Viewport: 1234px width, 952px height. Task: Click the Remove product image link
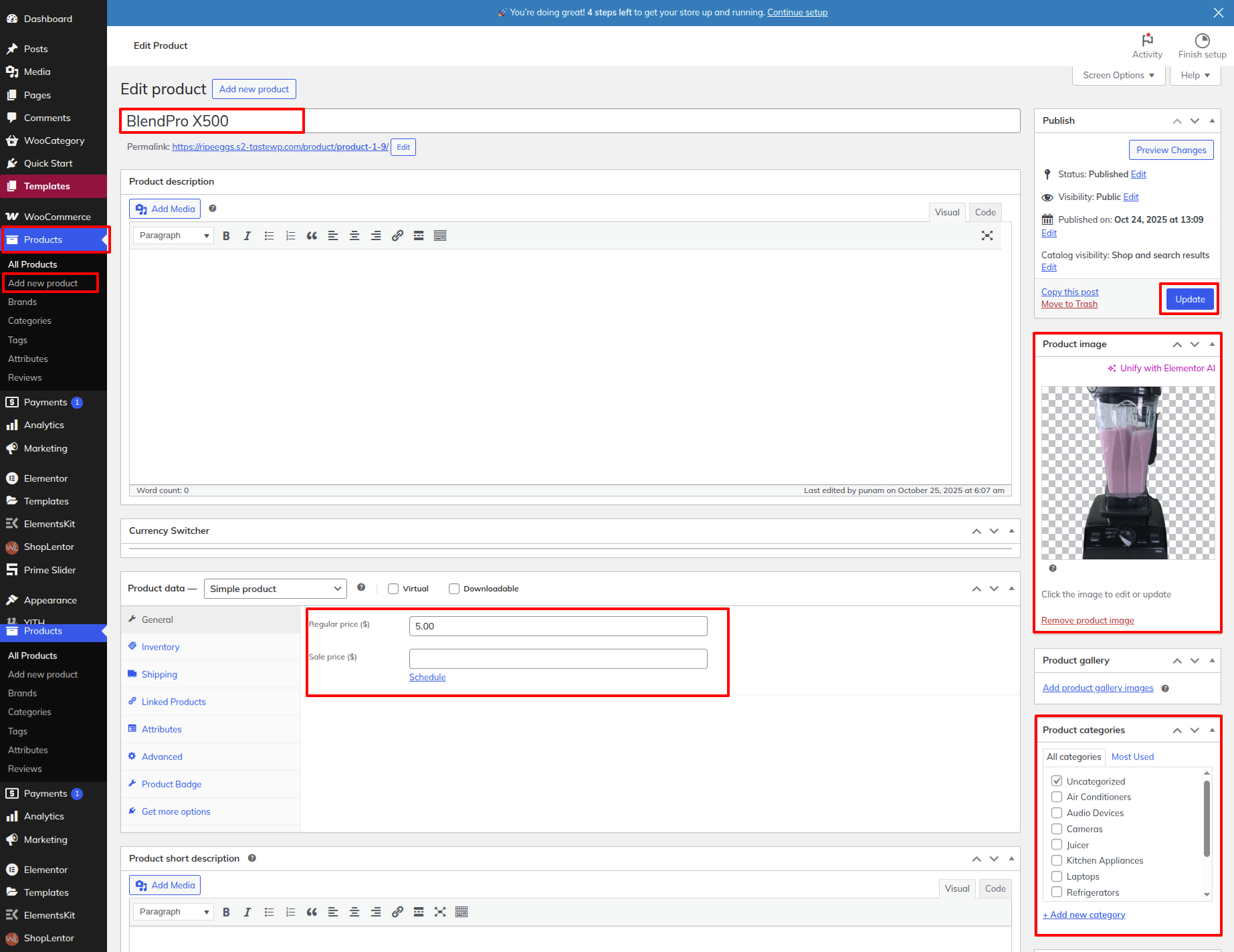[x=1088, y=620]
